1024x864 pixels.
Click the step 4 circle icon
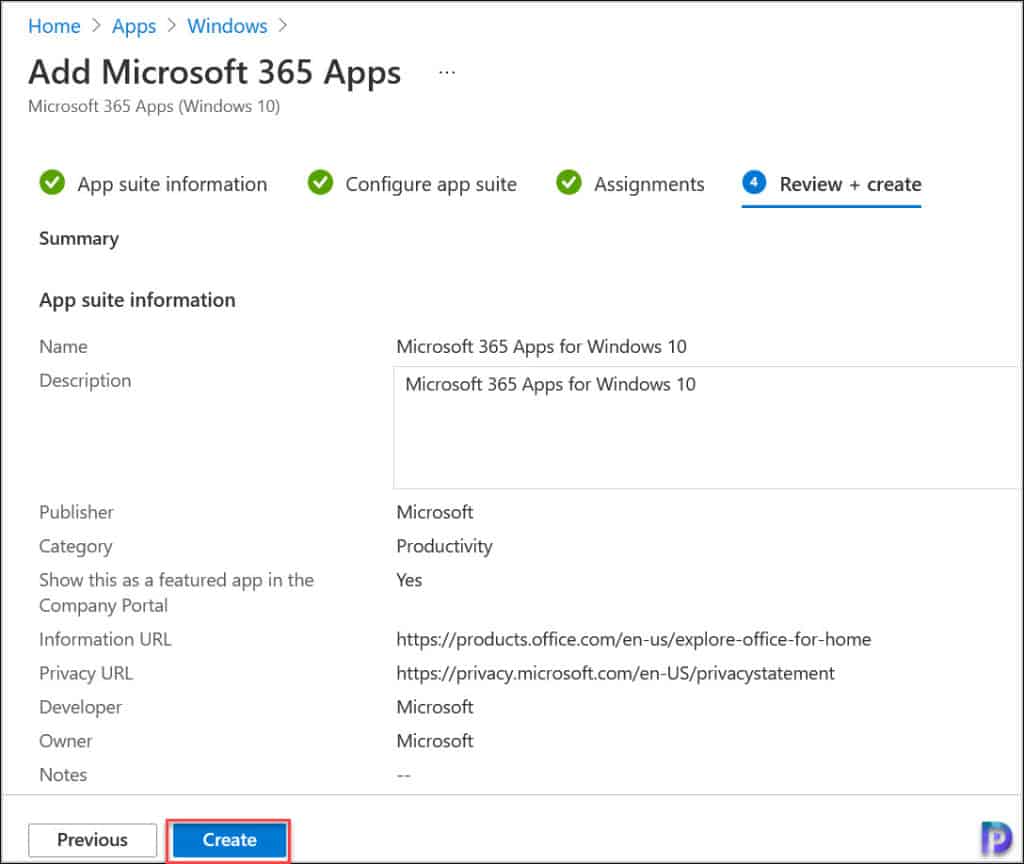coord(754,182)
